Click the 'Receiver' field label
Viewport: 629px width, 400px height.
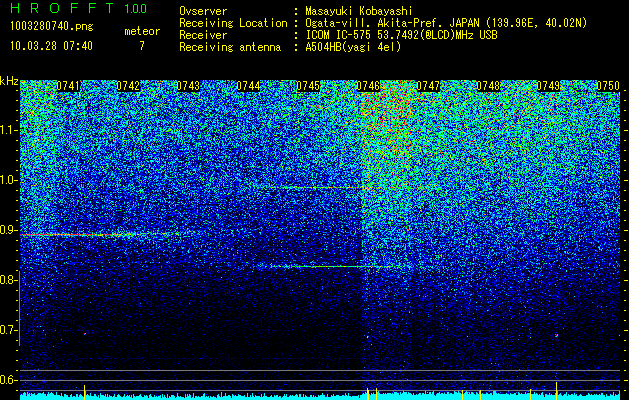click(203, 35)
